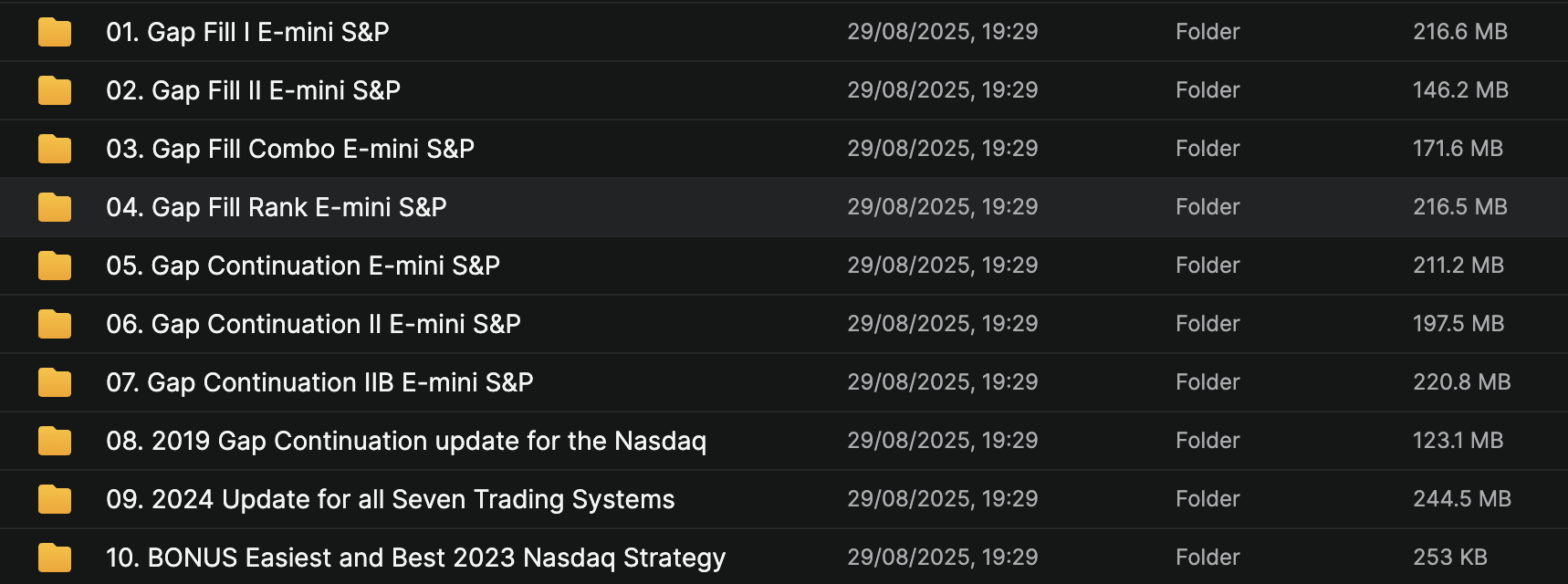This screenshot has height=584, width=1568.
Task: Select folder icon for 06. Gap Continuation II
Action: [x=55, y=324]
